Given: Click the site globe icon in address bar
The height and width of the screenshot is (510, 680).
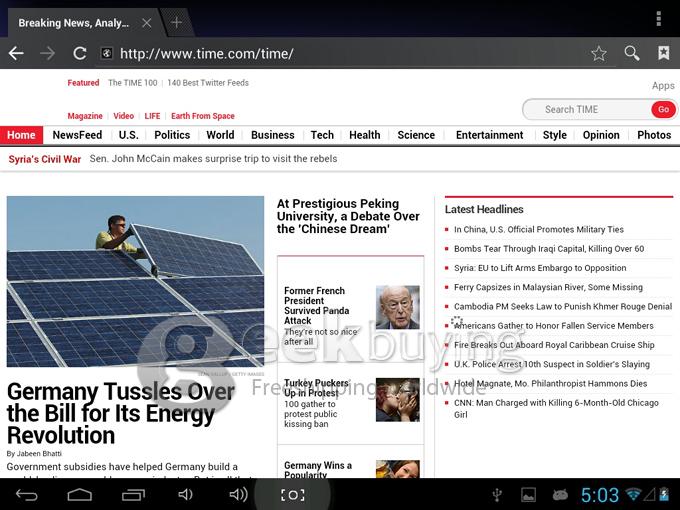Looking at the screenshot, I should coord(107,53).
